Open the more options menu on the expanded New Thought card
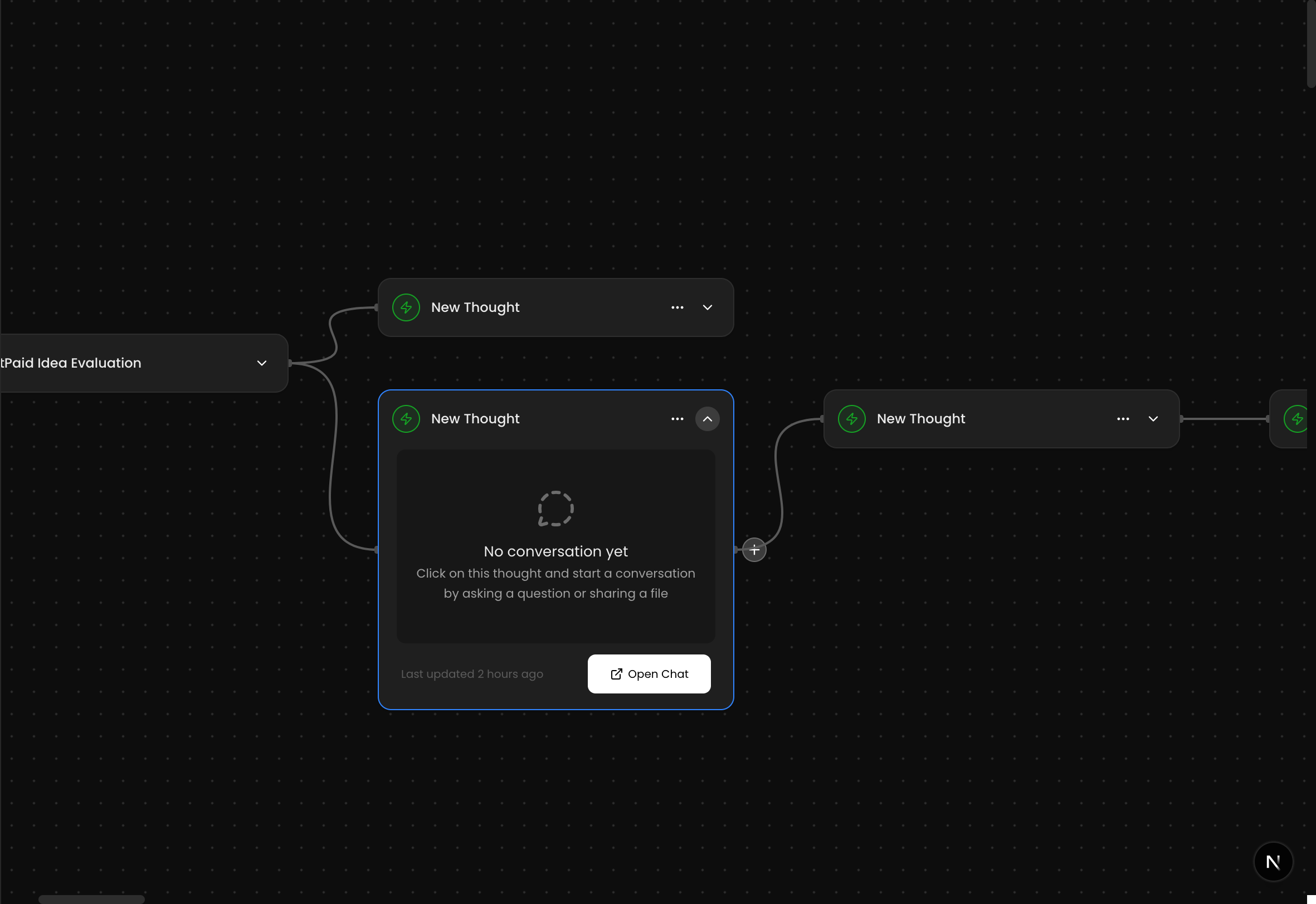Image resolution: width=1316 pixels, height=904 pixels. [678, 419]
